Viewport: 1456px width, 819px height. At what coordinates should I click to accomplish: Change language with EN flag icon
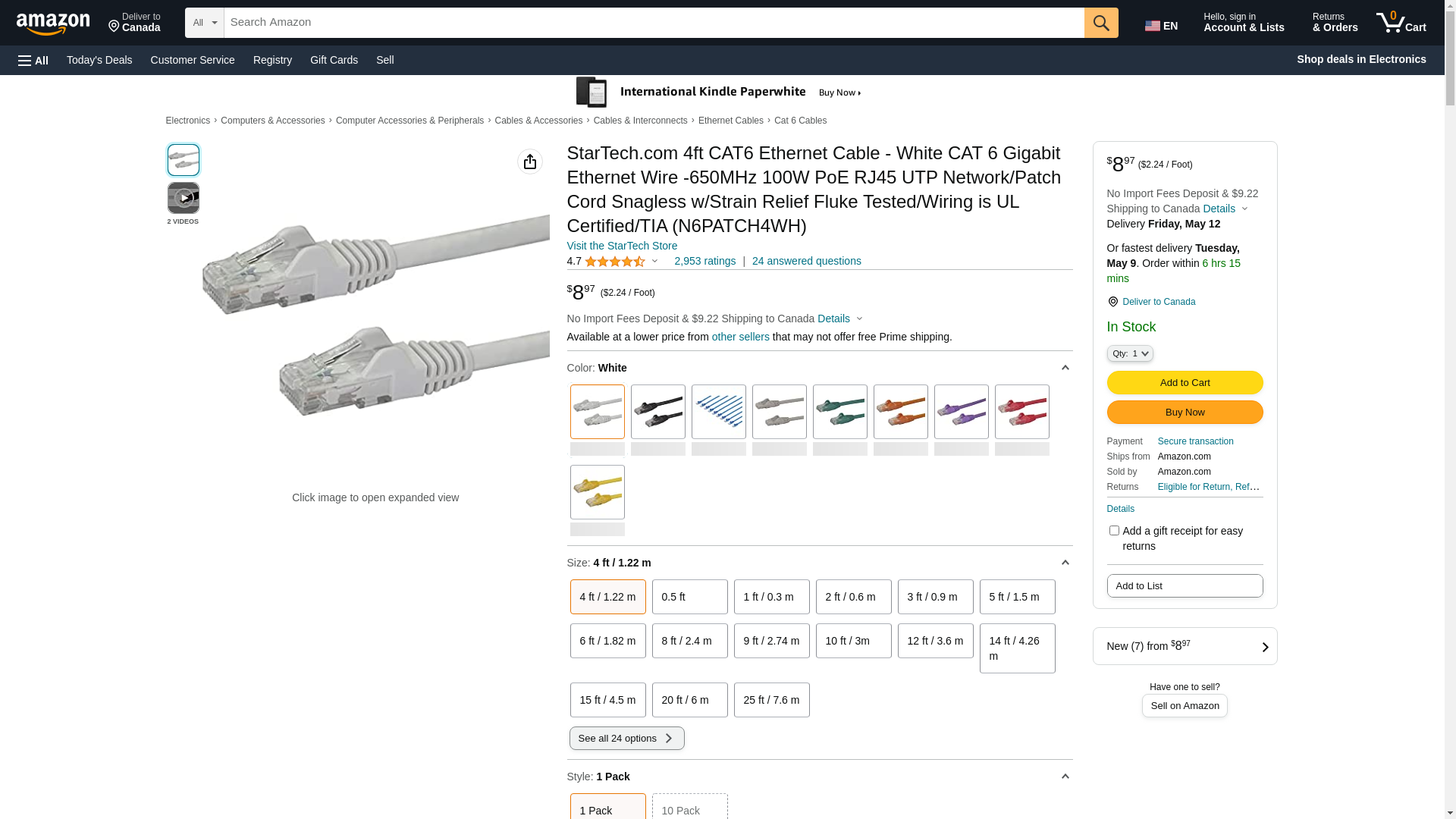coord(1161,26)
